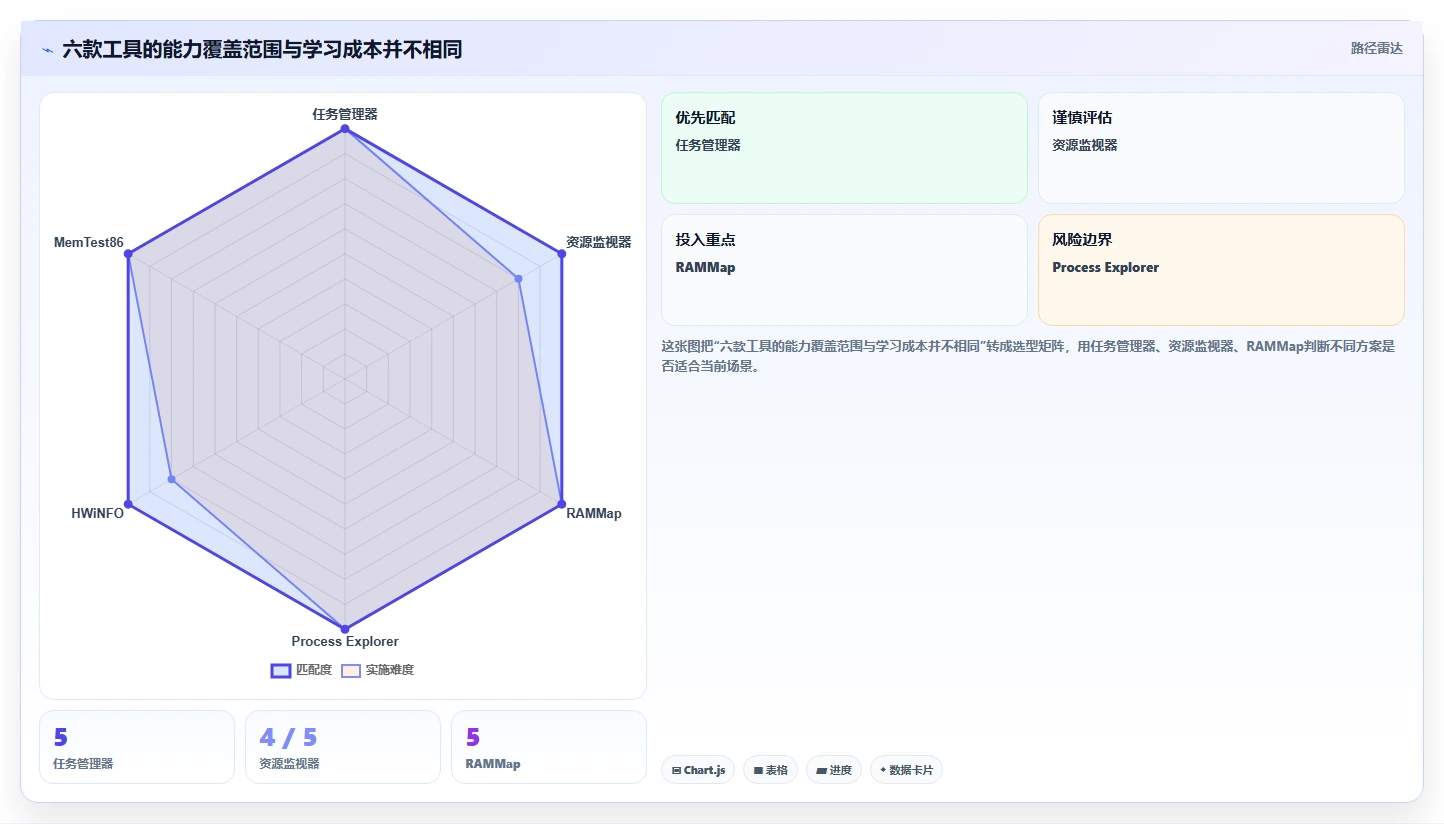
Task: Click the 任务管理器 label in the bottom stat card
Action: pos(83,764)
